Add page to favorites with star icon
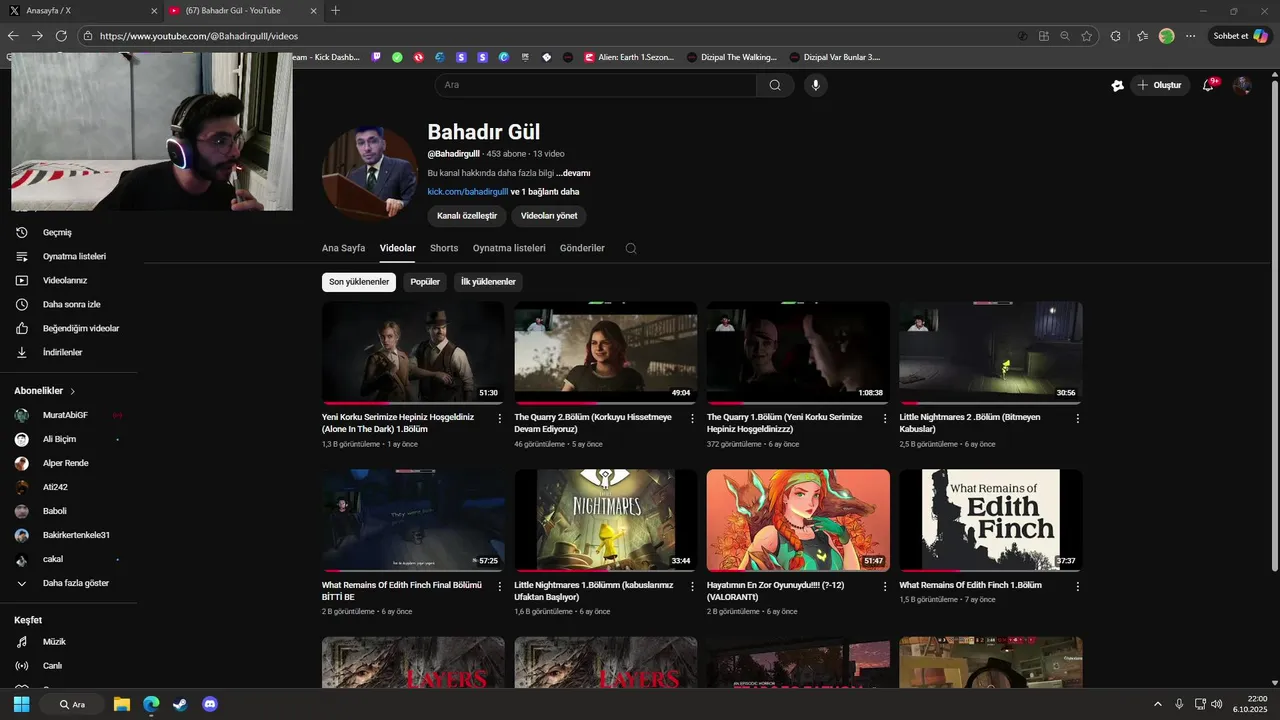 tap(1086, 36)
